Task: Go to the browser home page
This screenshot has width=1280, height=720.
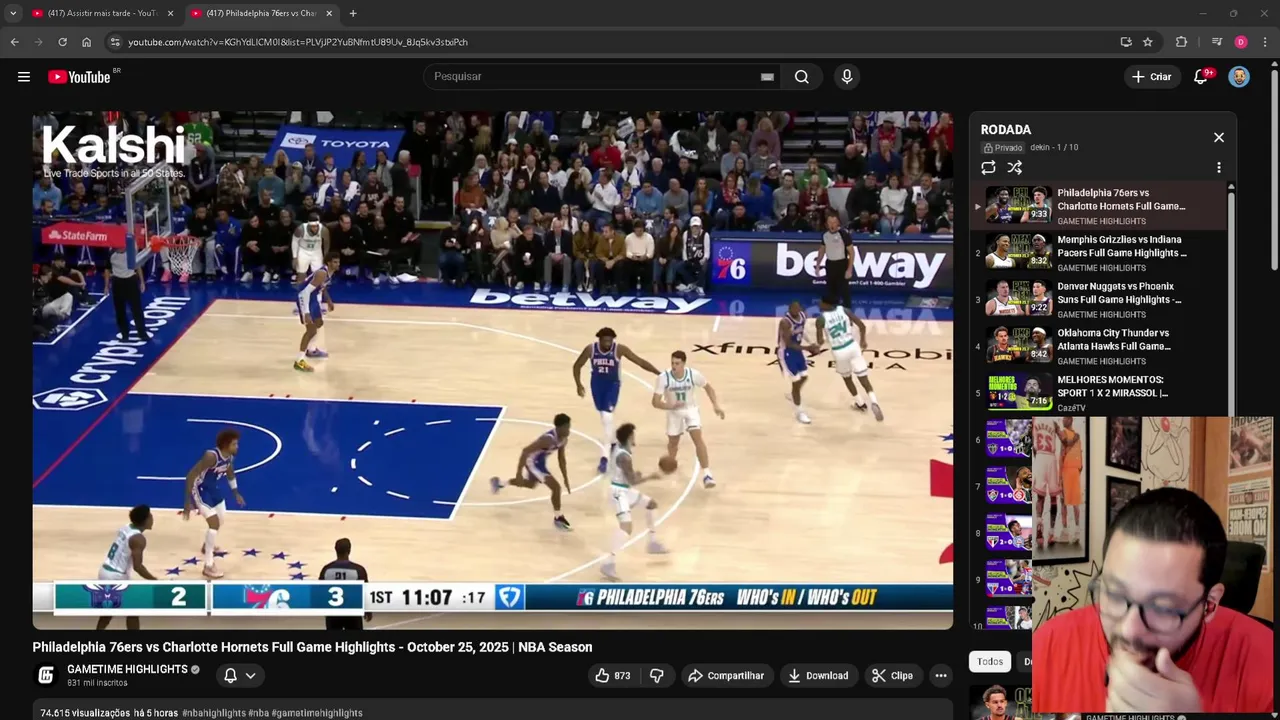Action: point(86,42)
